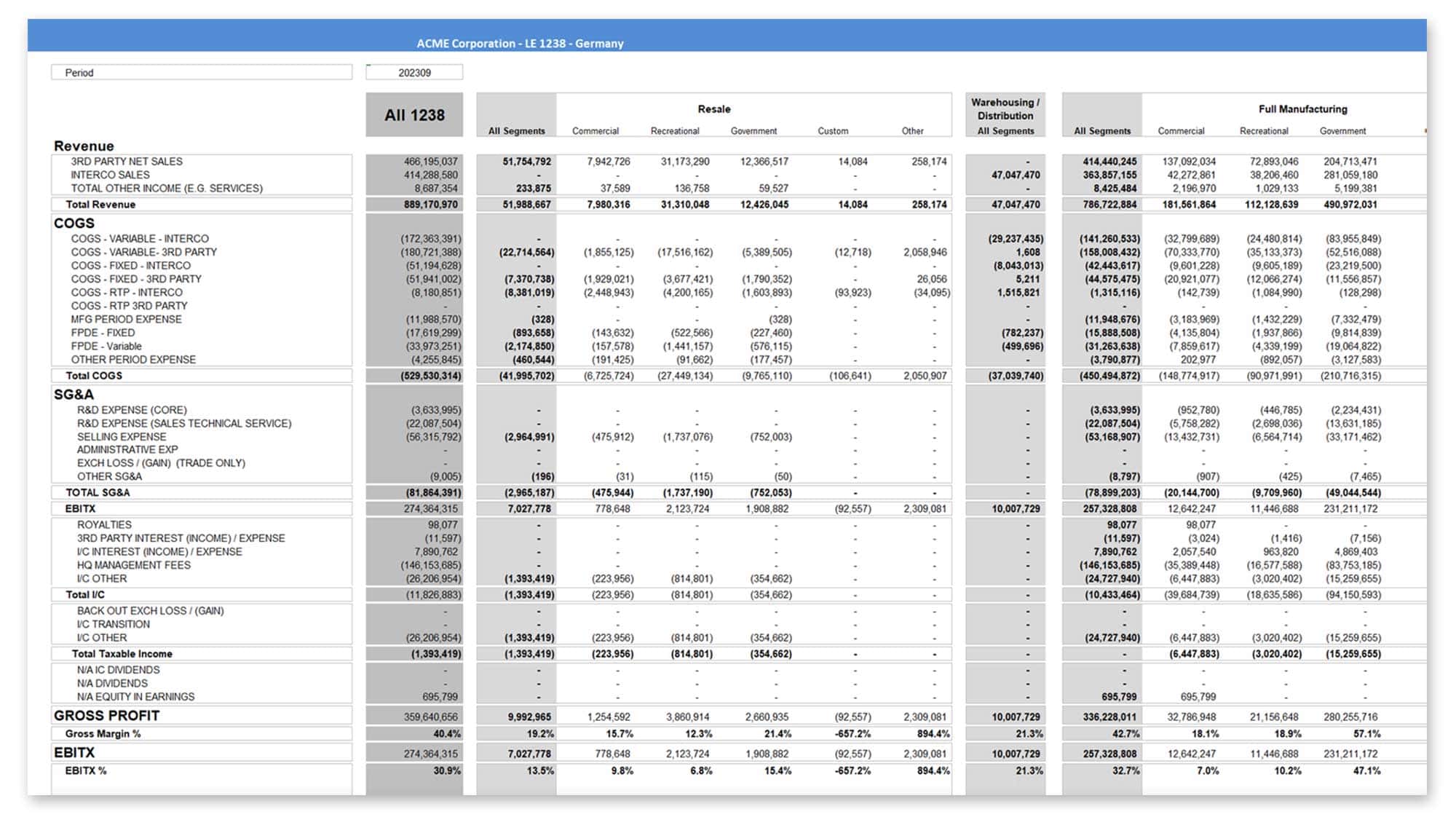This screenshot has width=1456, height=817.
Task: Click the N/A EQUITY IN EARNINGS row label
Action: coord(135,697)
